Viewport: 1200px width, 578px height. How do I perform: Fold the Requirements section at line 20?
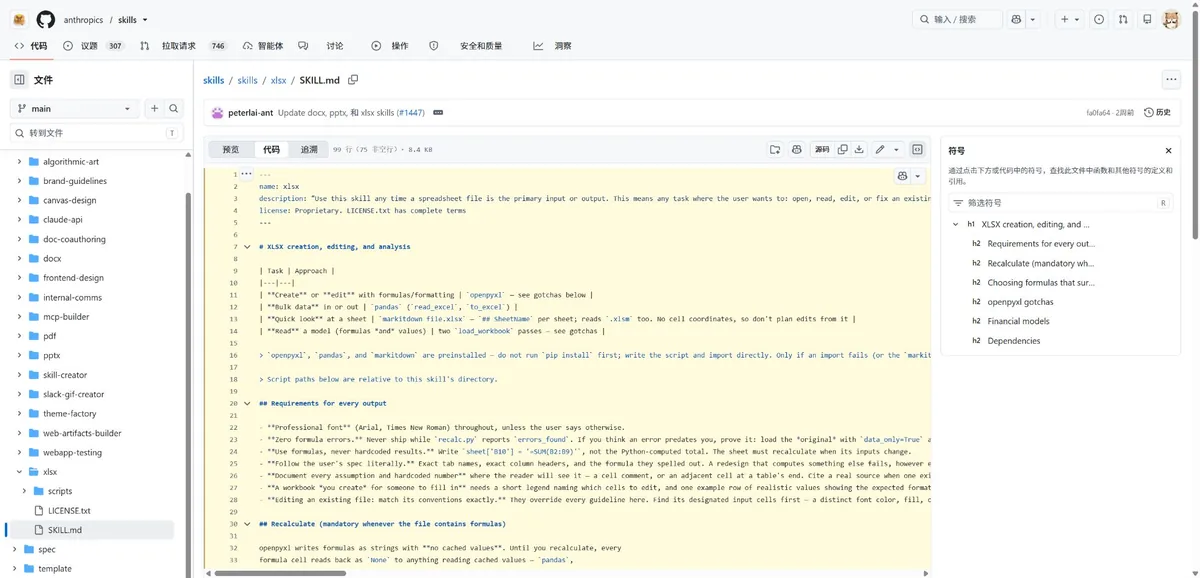(x=247, y=404)
